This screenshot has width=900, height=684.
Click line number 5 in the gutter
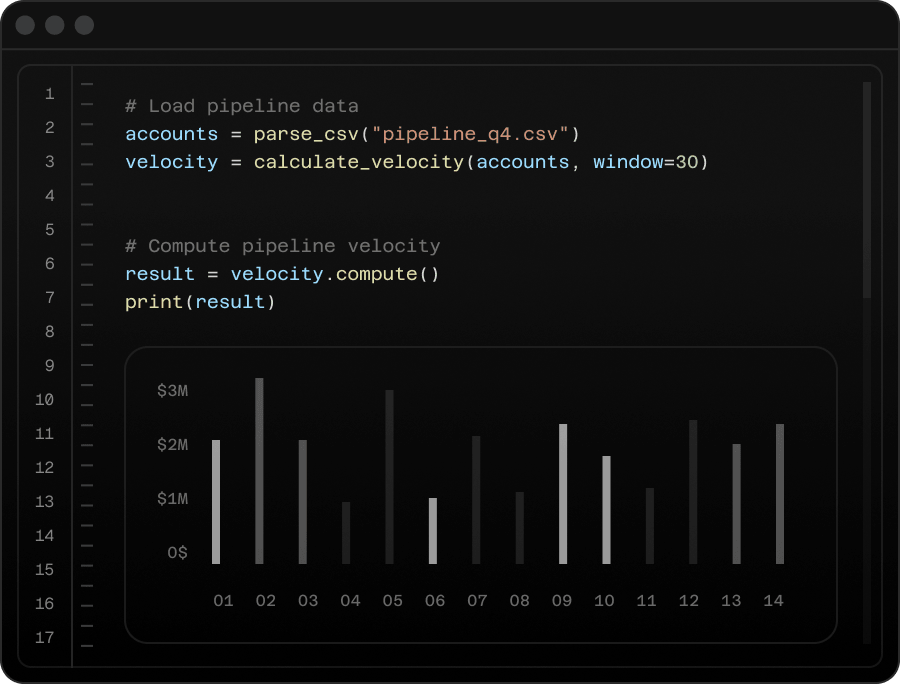tap(50, 230)
